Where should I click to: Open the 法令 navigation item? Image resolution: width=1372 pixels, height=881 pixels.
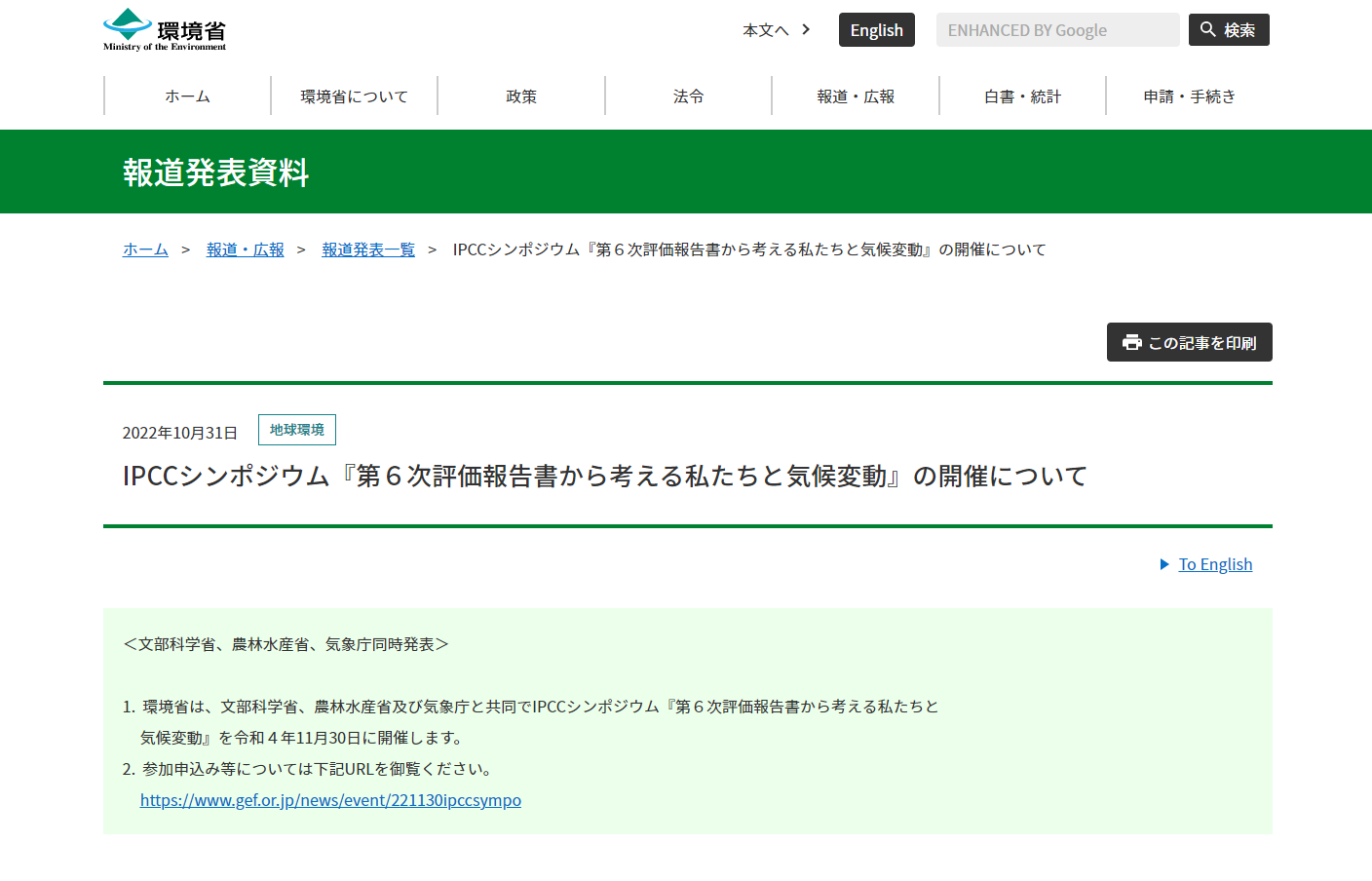click(688, 96)
